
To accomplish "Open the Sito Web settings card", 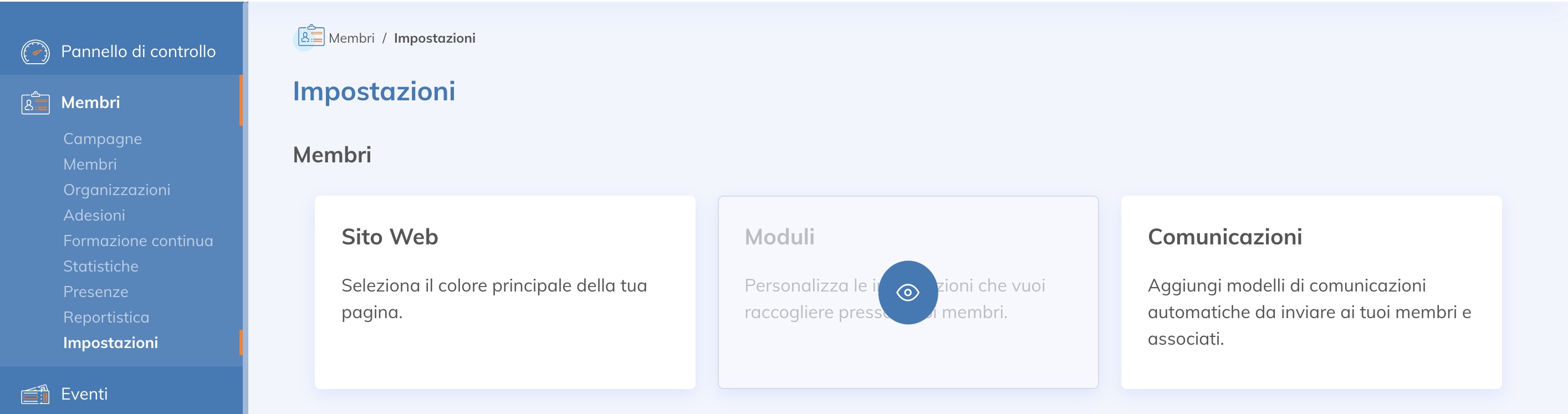I will 504,292.
